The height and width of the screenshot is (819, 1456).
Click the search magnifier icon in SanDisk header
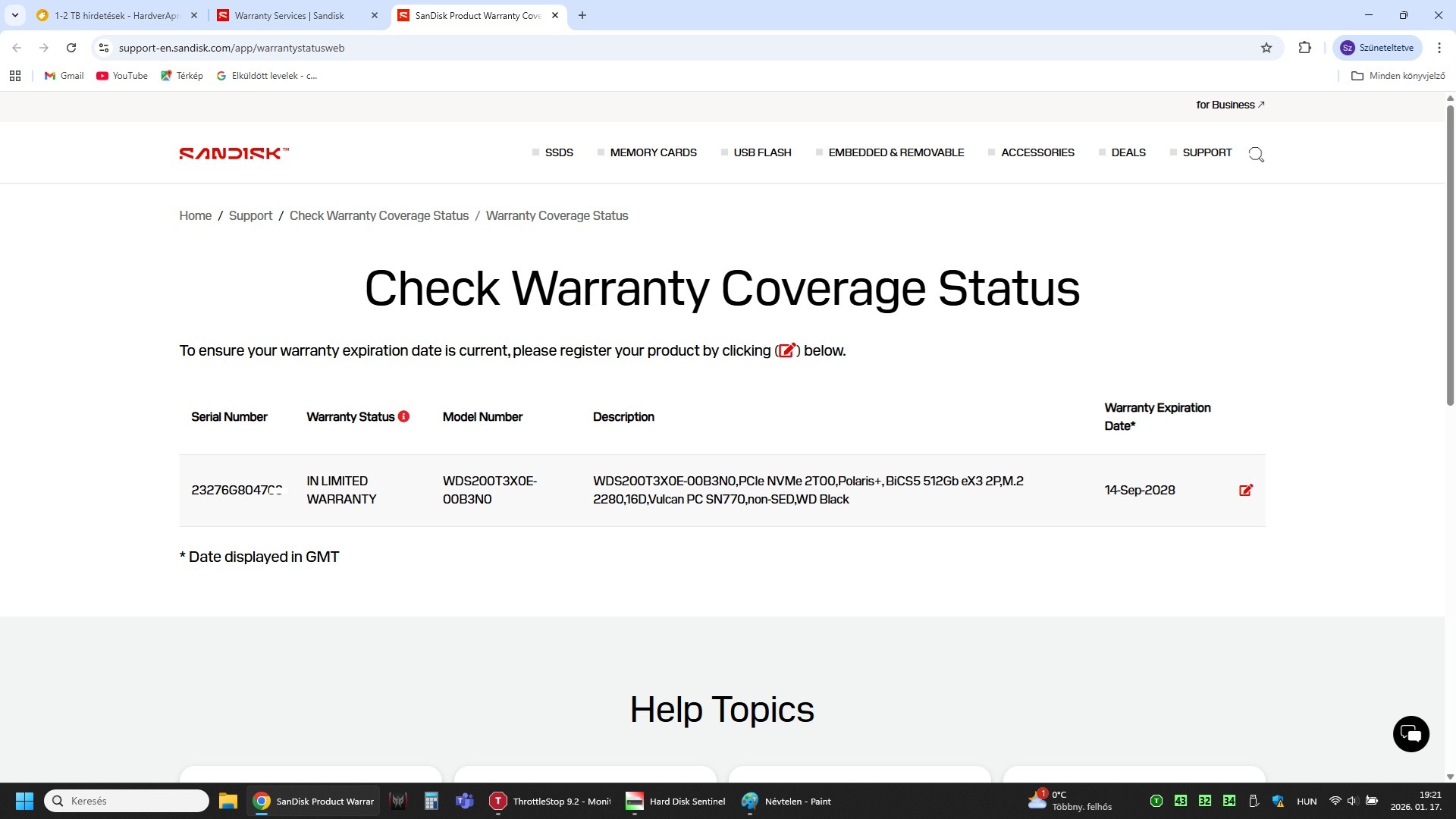(x=1256, y=155)
